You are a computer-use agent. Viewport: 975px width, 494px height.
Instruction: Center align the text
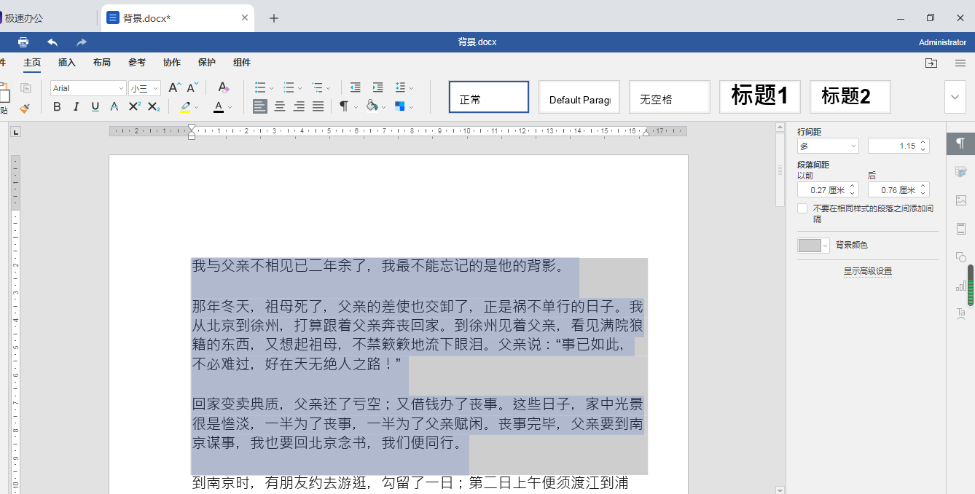280,106
